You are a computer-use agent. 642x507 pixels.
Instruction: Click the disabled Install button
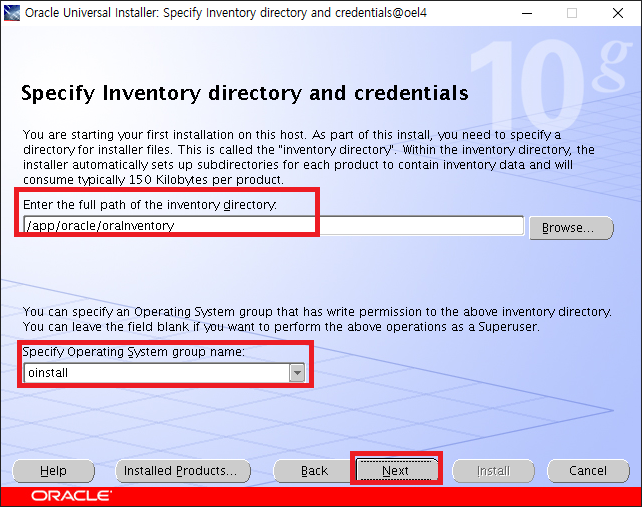click(x=493, y=471)
